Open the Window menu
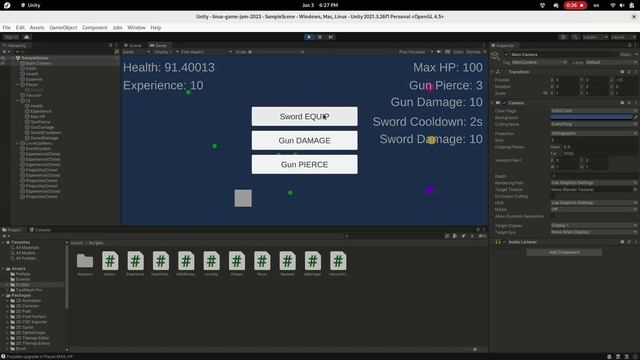Screen dimensions: 640x360 click(x=136, y=28)
